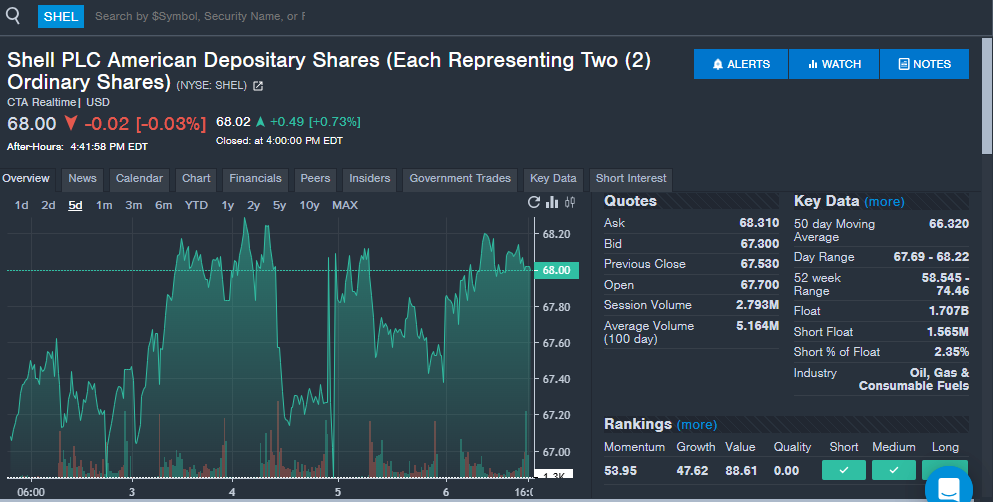Click the Momentum score 53.95

click(621, 471)
